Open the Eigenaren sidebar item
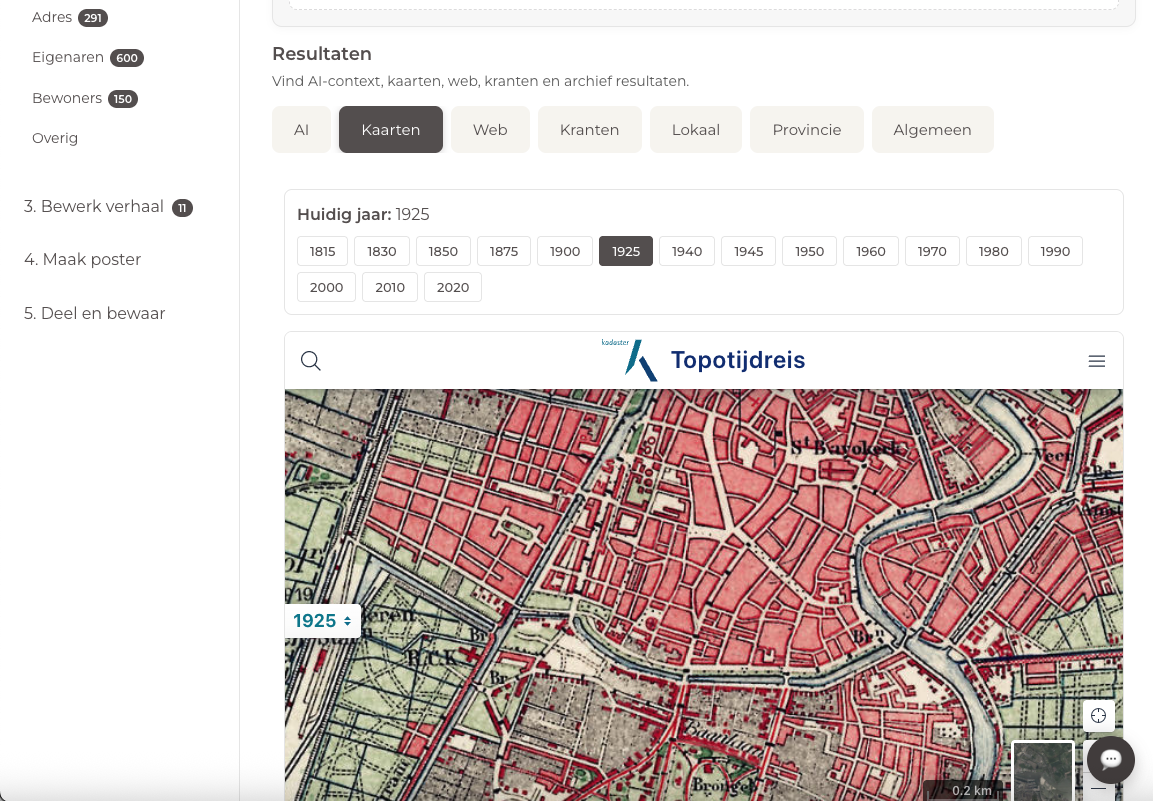This screenshot has width=1153, height=801. pyautogui.click(x=68, y=58)
